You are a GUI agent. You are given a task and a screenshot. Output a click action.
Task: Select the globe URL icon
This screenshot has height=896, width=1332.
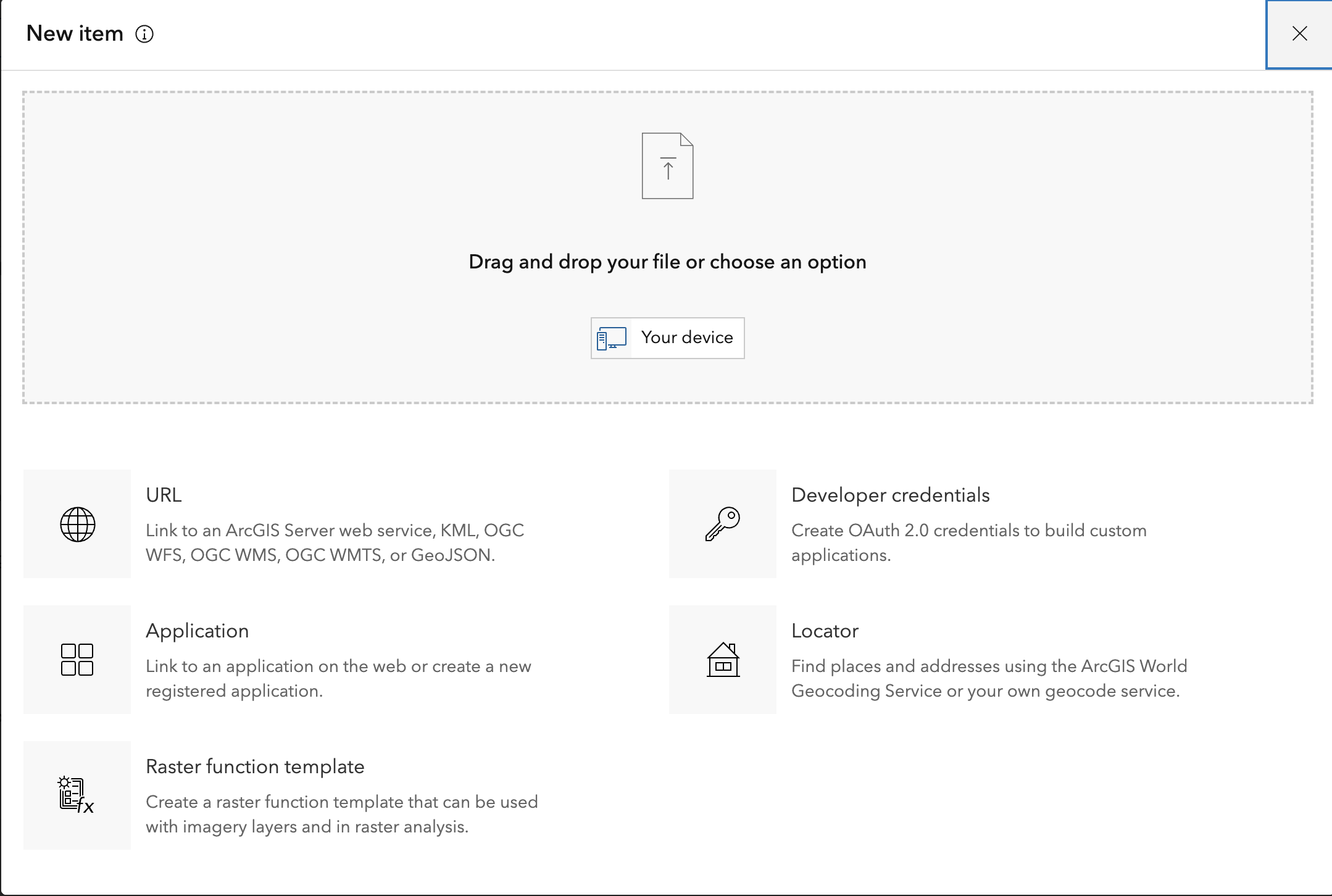pos(77,524)
